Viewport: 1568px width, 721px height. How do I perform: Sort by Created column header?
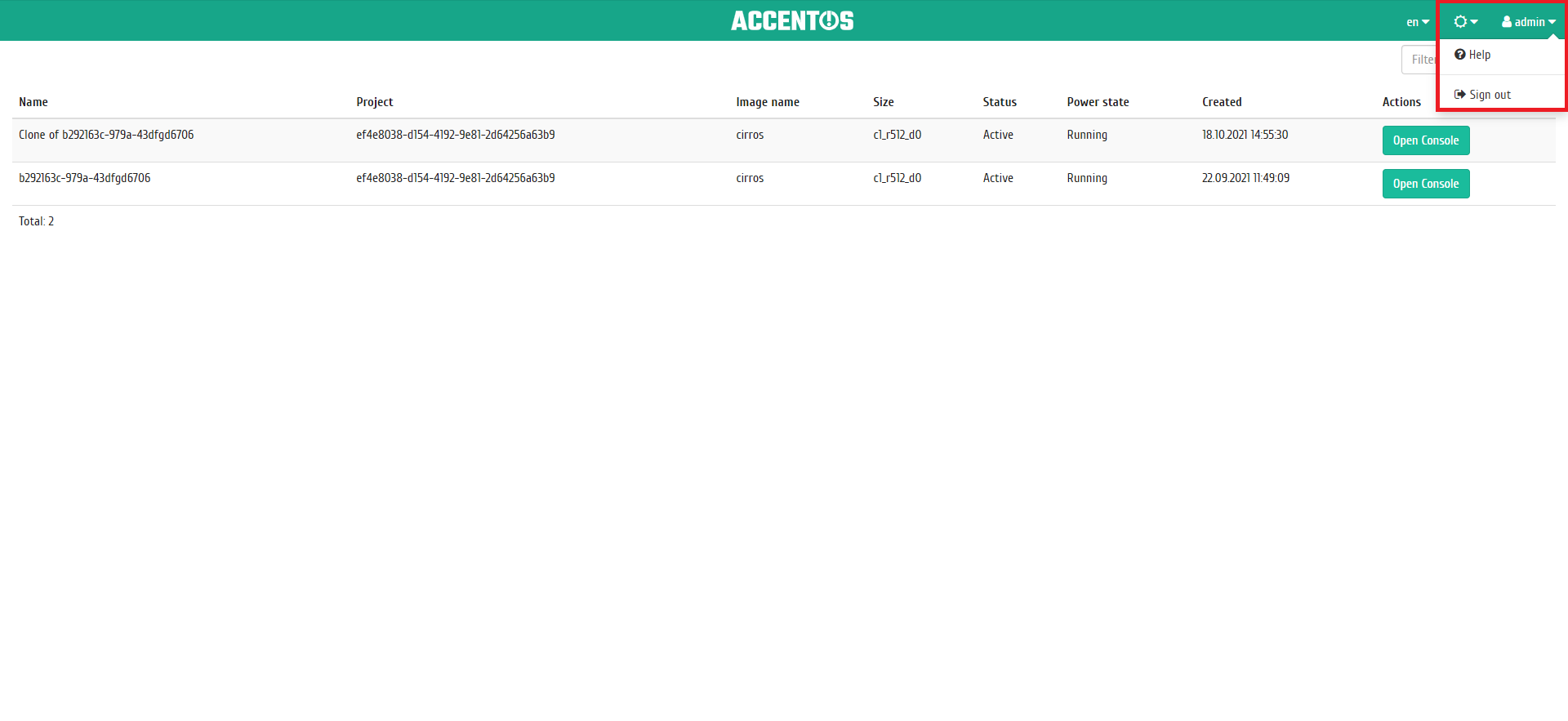(x=1222, y=102)
